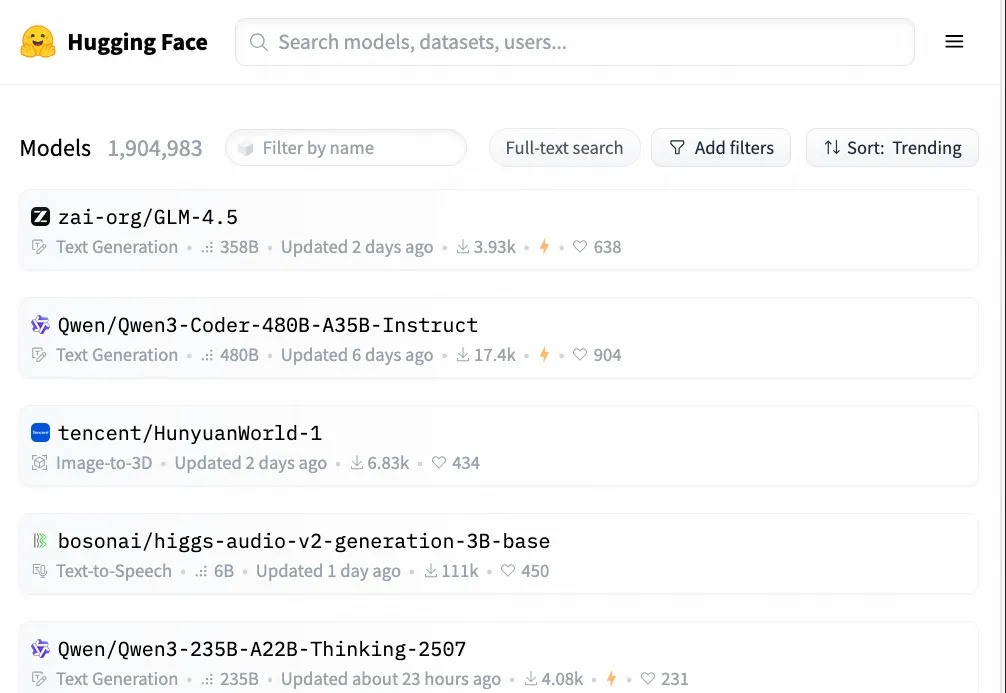Screen dimensions: 1006x693
Task: Open tencent/HunyuanWorld-1 model
Action: coord(190,433)
